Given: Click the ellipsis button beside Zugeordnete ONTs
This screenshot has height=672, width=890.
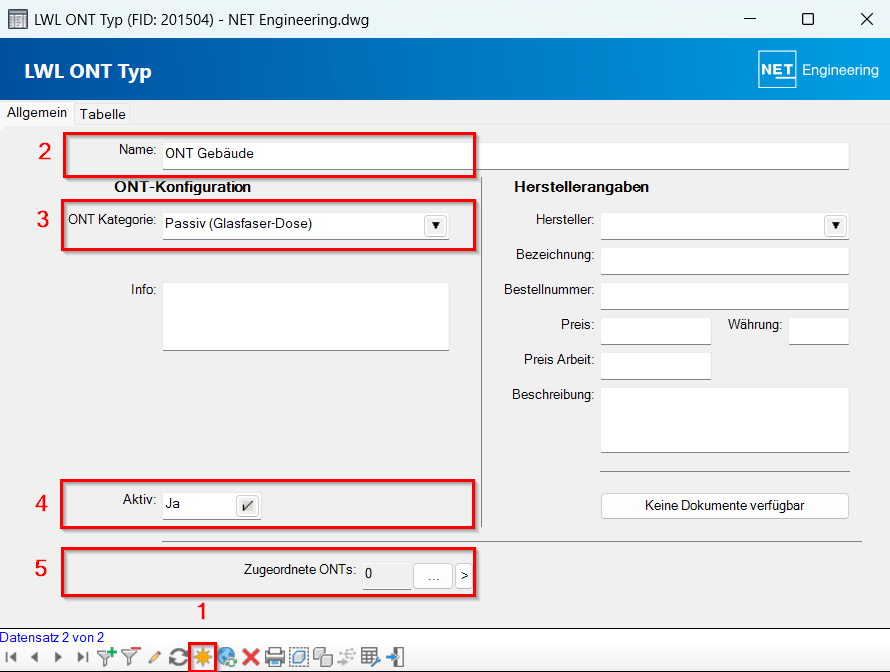Looking at the screenshot, I should [432, 576].
